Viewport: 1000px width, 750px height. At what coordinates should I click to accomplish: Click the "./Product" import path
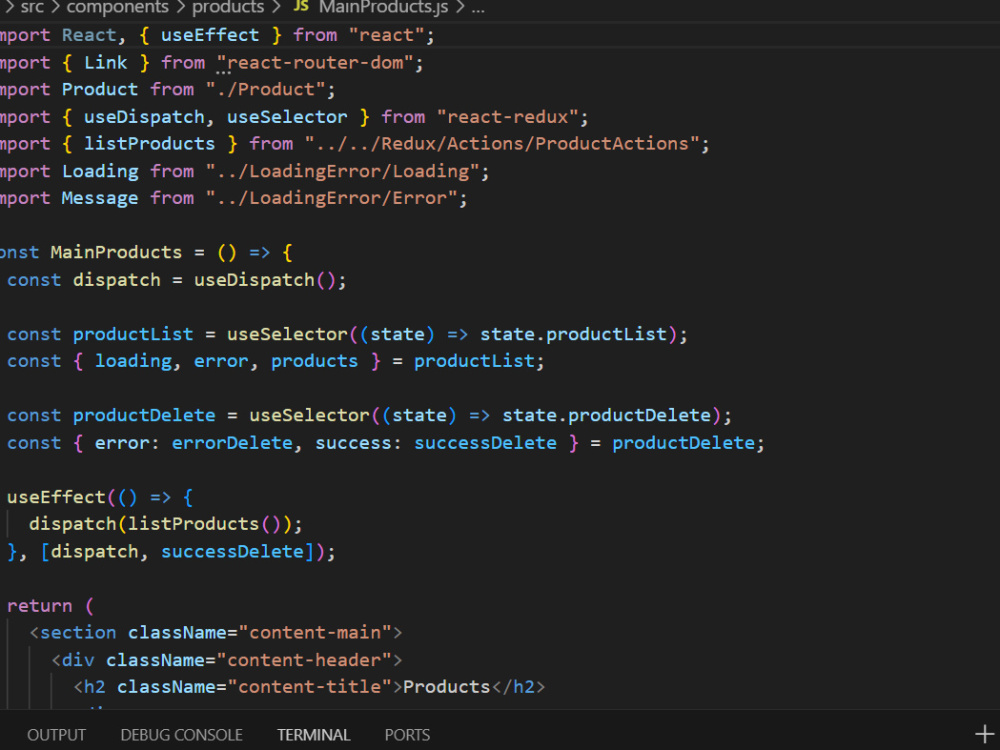[266, 89]
